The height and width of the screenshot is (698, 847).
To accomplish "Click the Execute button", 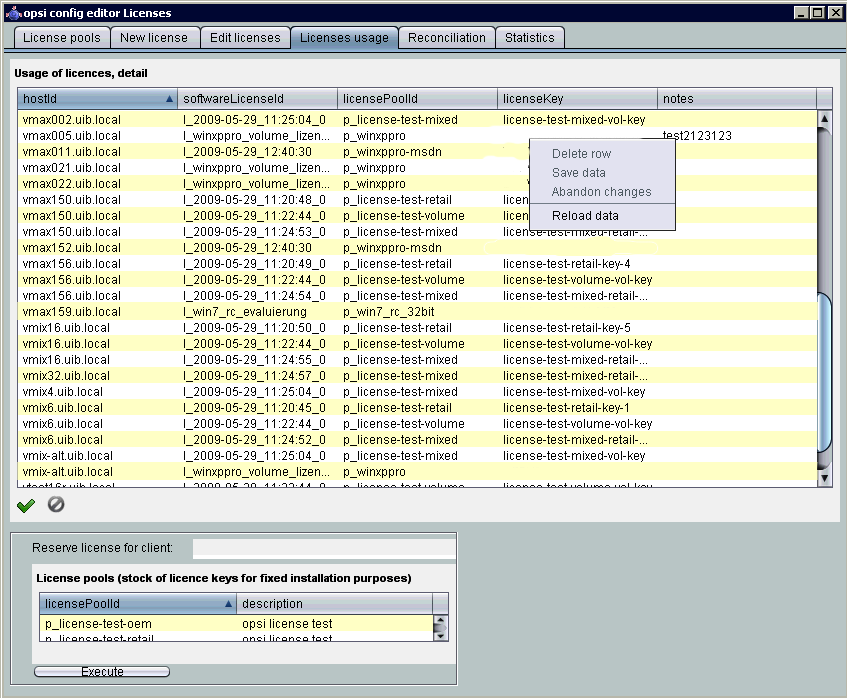I will point(102,672).
